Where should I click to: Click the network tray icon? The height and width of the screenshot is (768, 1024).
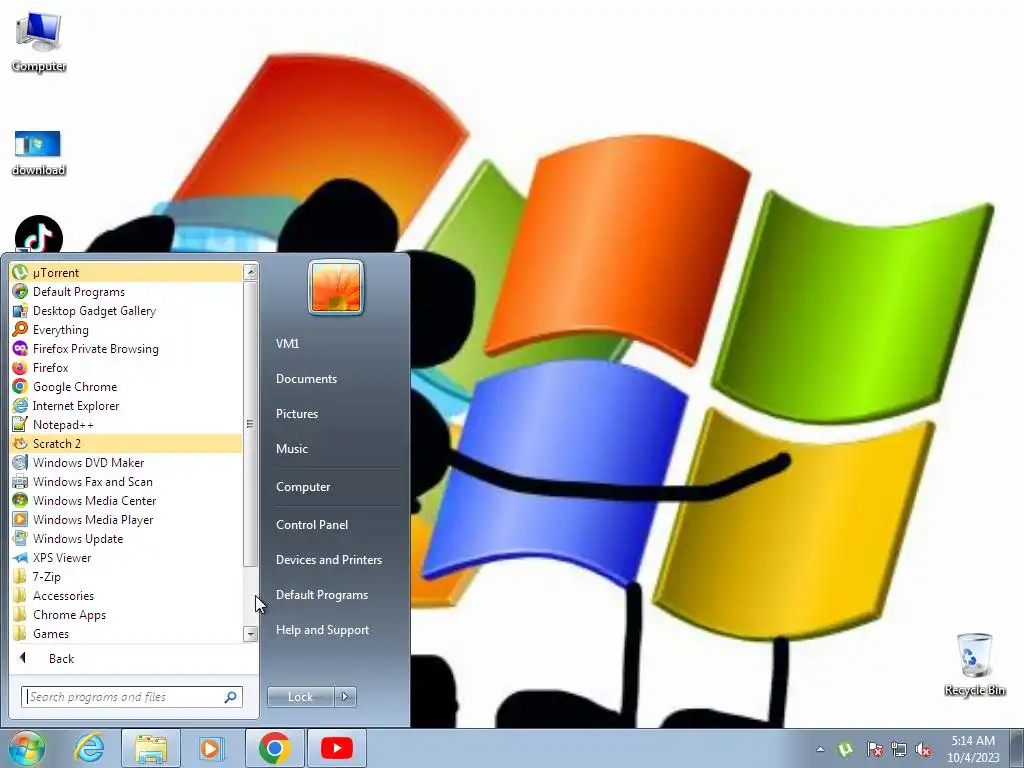coord(899,749)
